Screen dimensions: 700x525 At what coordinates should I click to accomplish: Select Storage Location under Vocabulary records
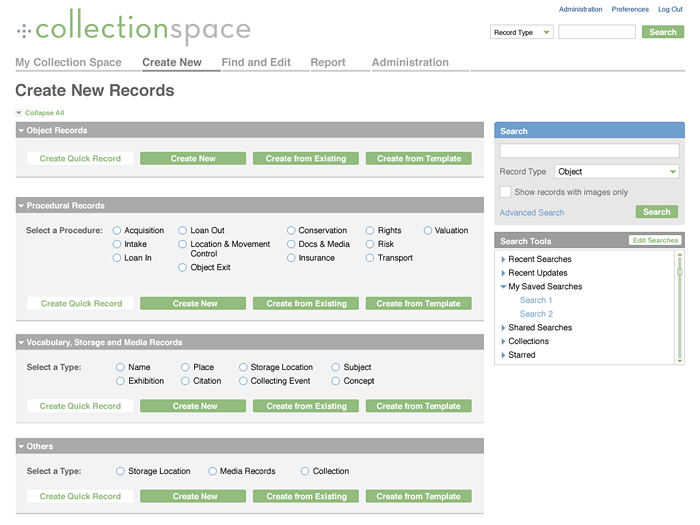click(x=243, y=367)
